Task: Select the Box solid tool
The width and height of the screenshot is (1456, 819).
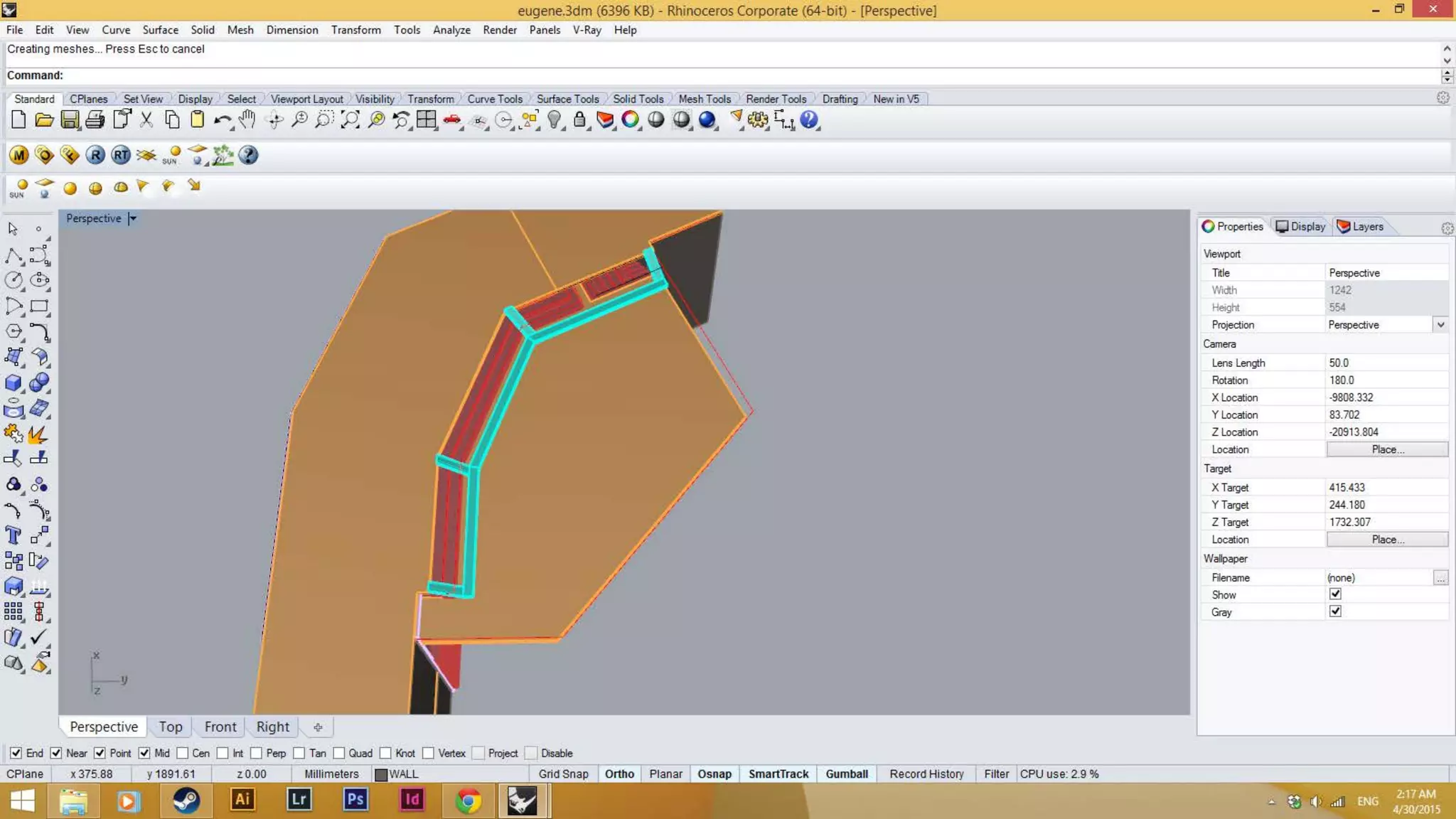Action: tap(14, 382)
